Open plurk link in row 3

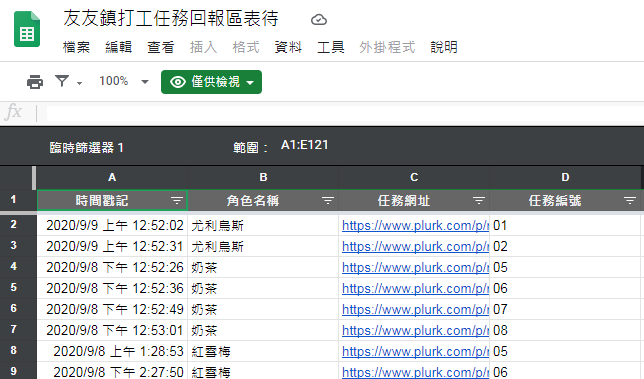pyautogui.click(x=415, y=246)
